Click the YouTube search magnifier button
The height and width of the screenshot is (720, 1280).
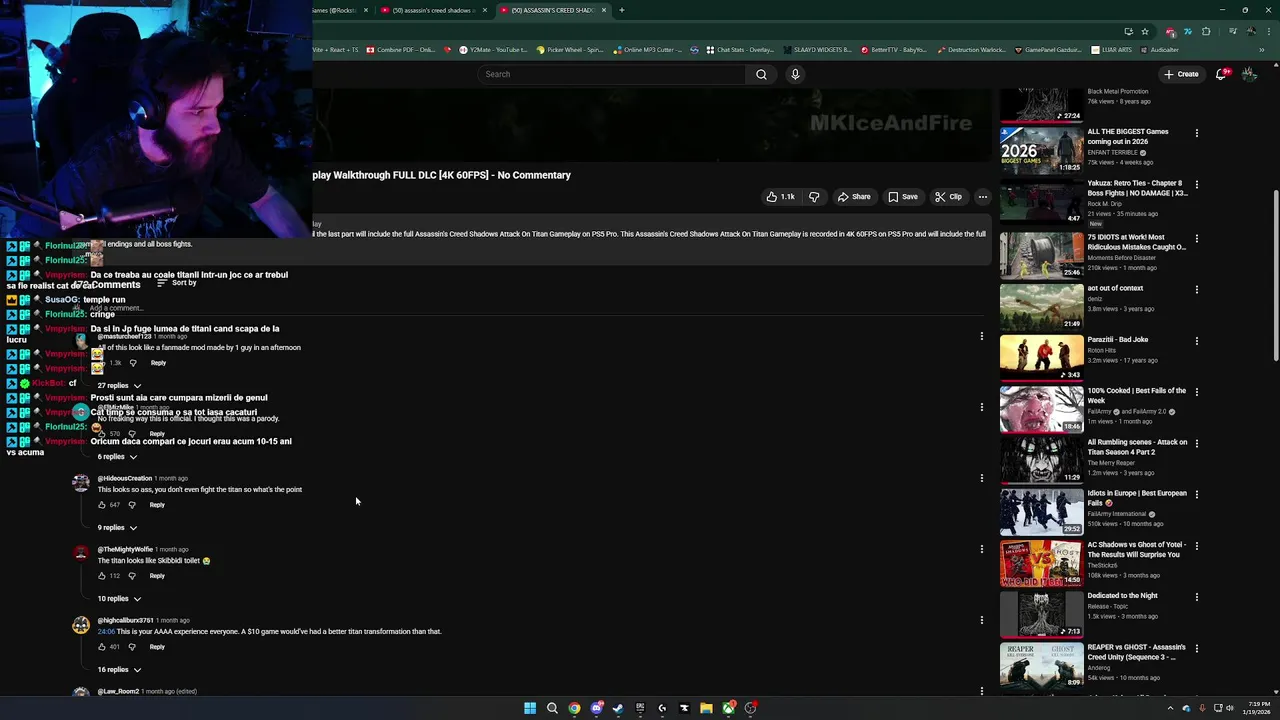(761, 74)
